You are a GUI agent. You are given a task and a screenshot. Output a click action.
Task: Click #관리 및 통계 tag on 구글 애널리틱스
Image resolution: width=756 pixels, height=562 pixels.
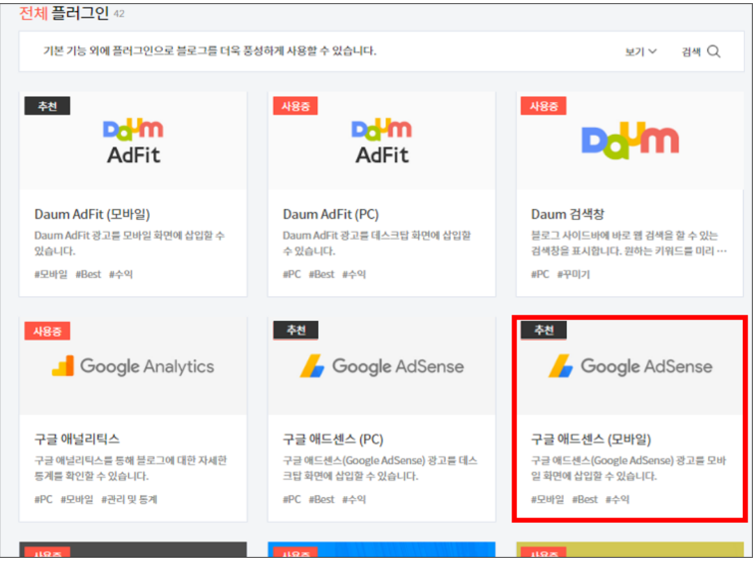coord(129,499)
